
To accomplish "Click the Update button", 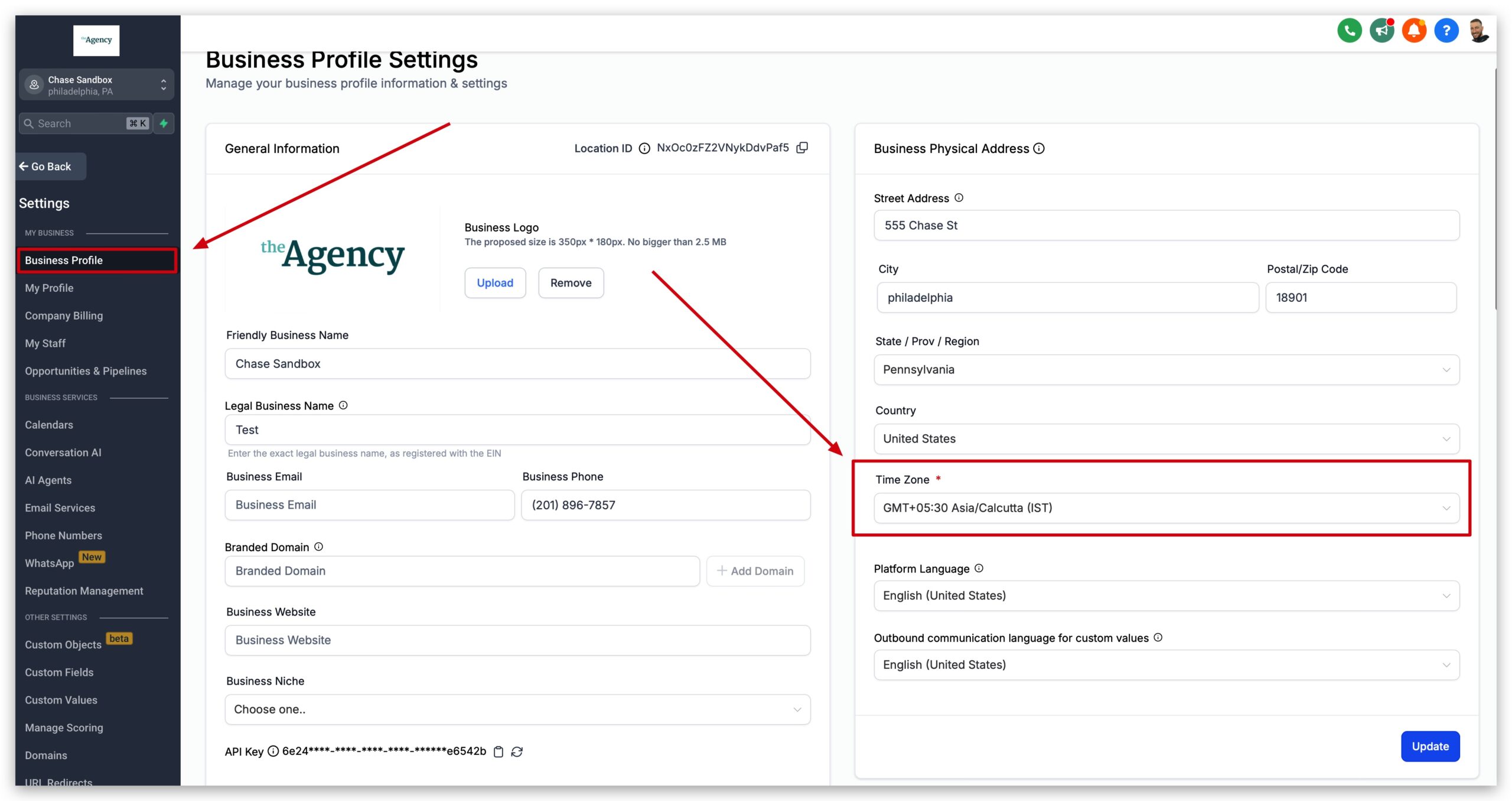I will (x=1430, y=746).
